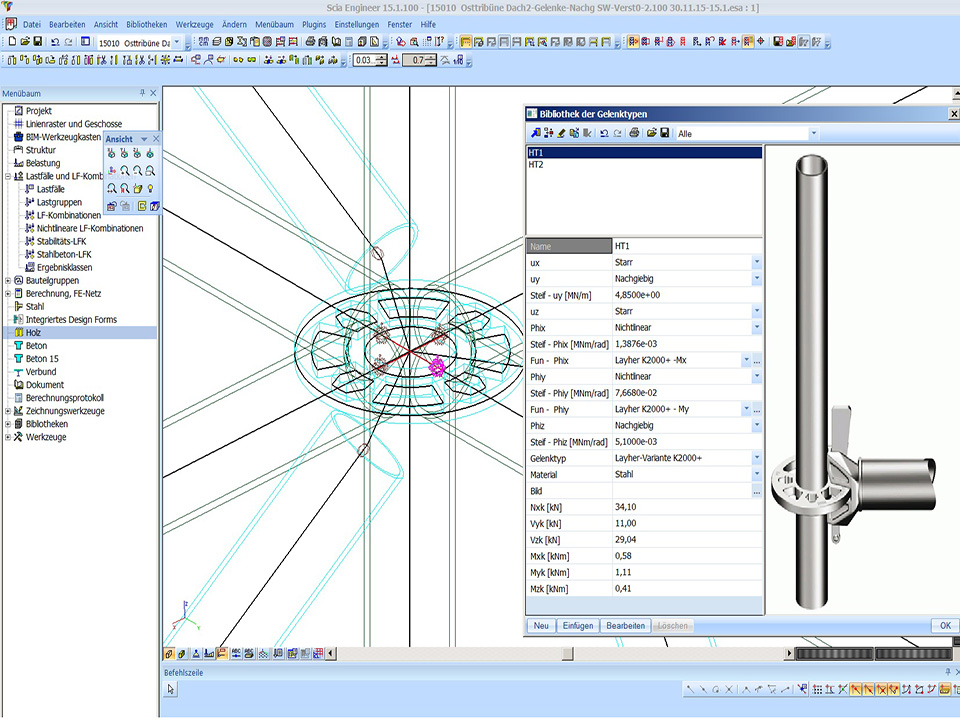Pin the Menübaum panel with pushpin icon

(142, 93)
